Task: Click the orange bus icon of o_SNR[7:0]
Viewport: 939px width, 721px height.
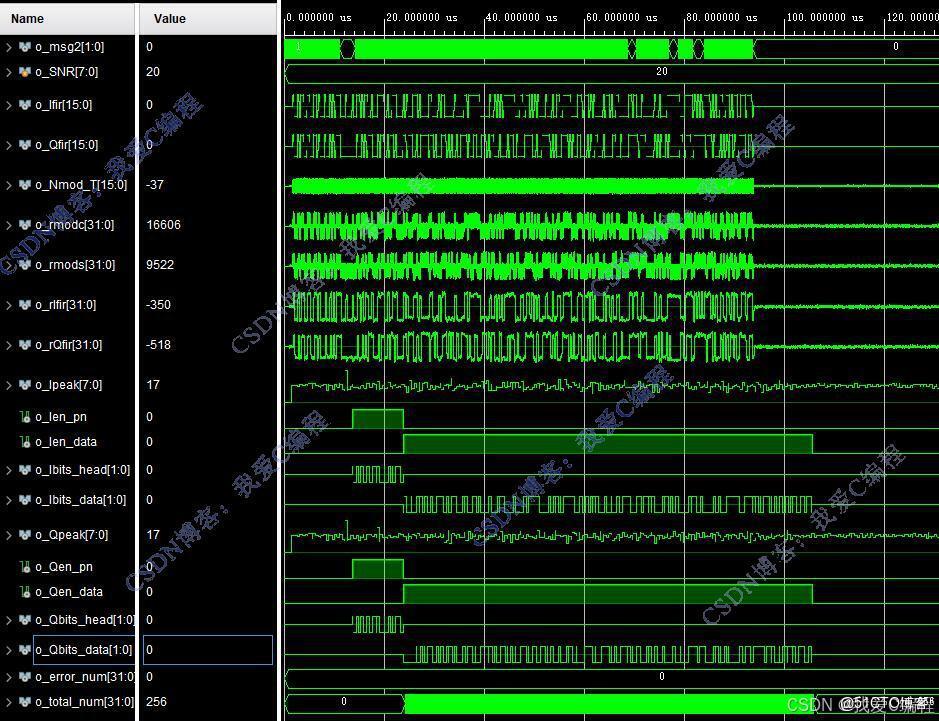Action: (x=25, y=72)
